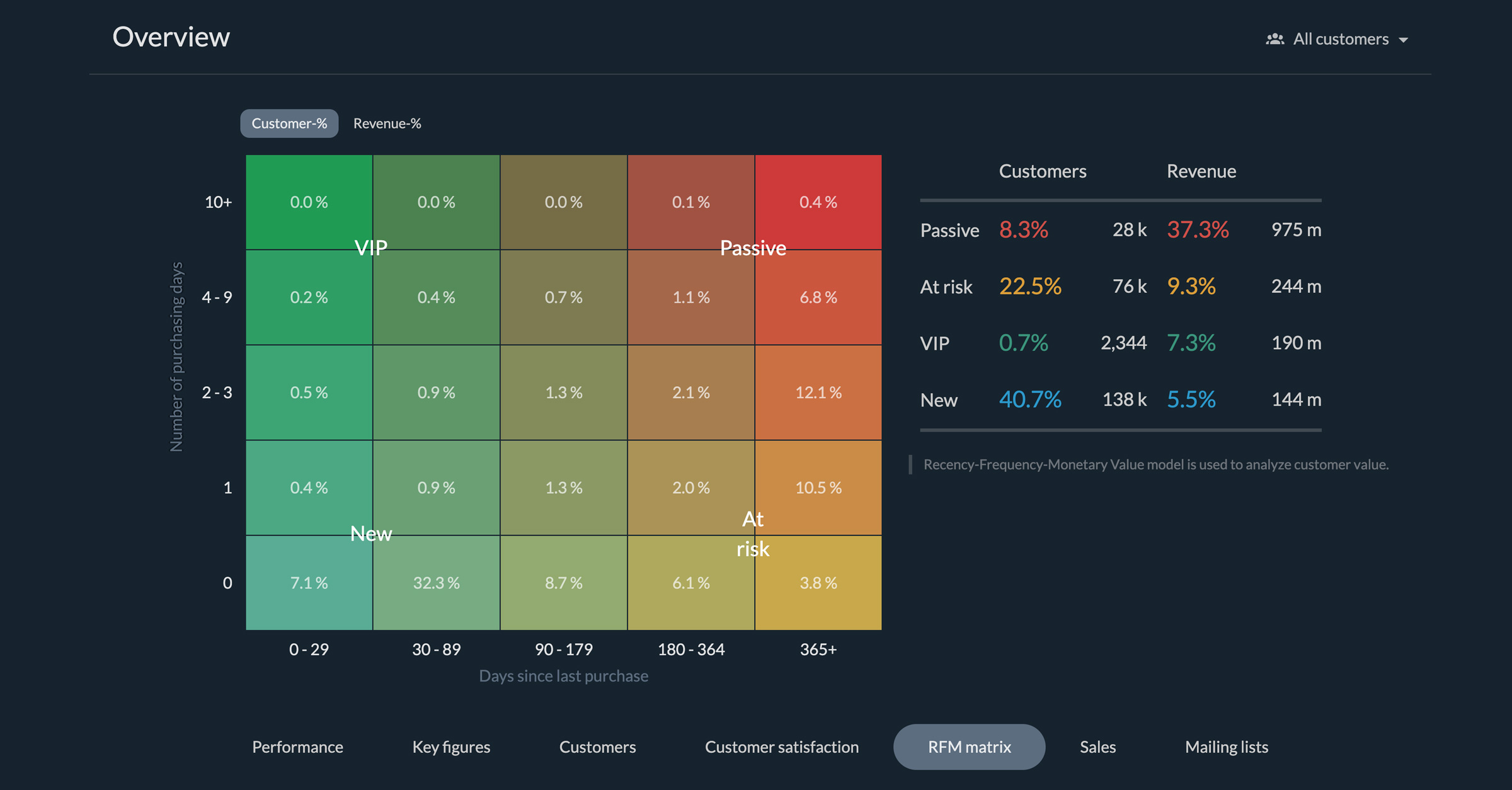
Task: Click the Overview page title
Action: (x=171, y=37)
